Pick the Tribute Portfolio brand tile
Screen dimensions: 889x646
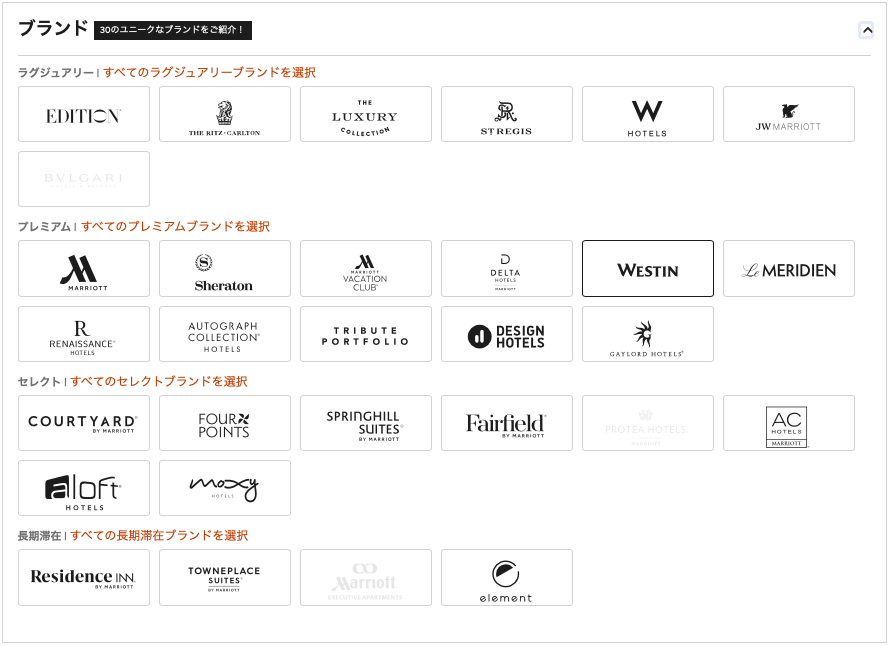(x=366, y=334)
